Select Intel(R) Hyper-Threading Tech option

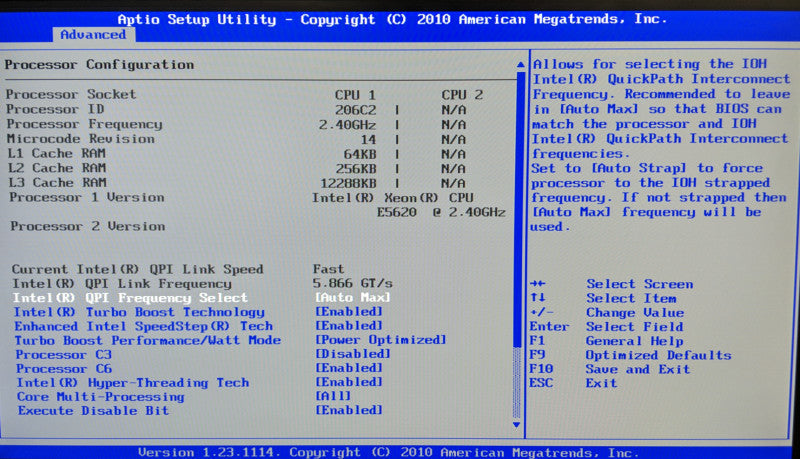pos(133,382)
